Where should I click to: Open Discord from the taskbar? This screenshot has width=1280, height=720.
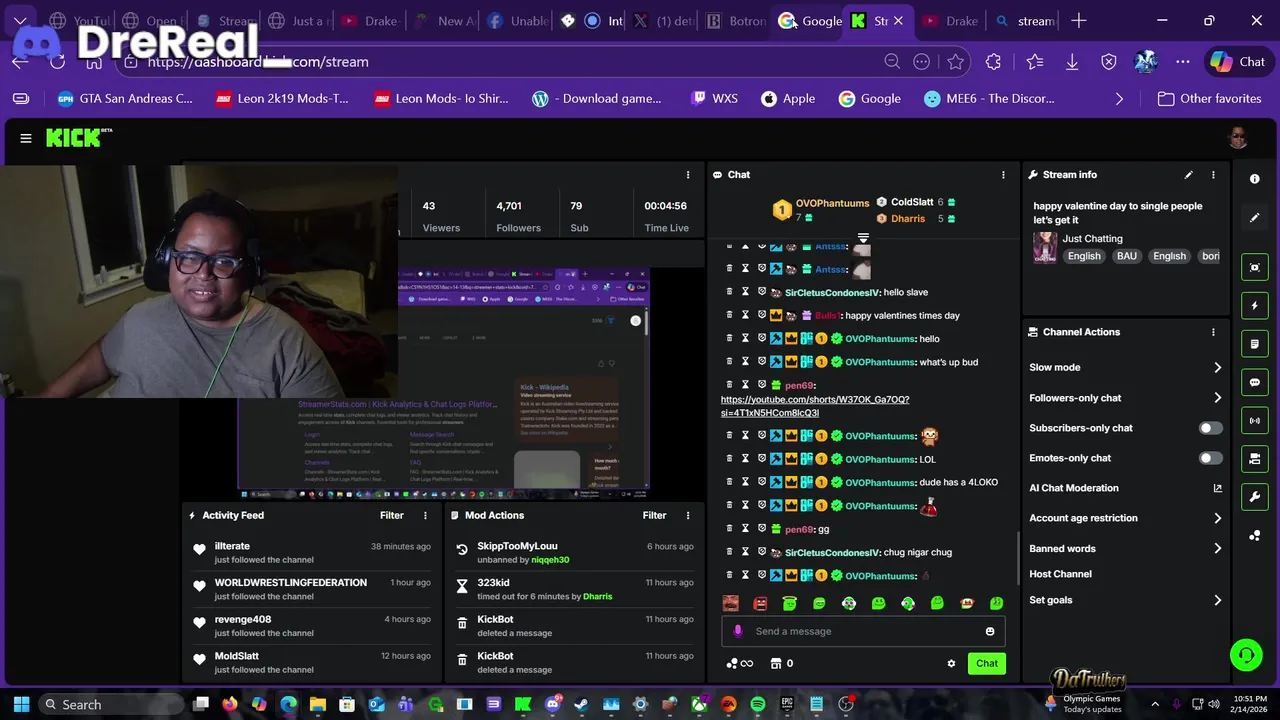[x=552, y=704]
